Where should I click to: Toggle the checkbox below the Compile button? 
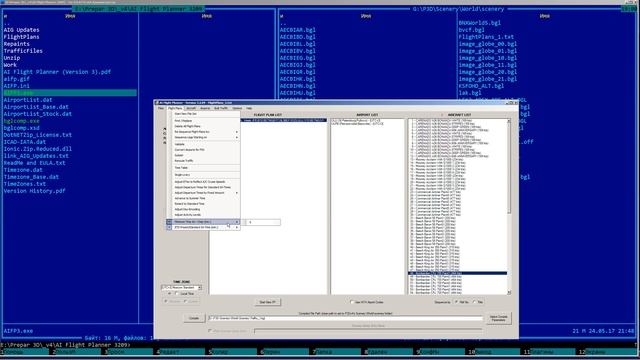[x=210, y=331]
